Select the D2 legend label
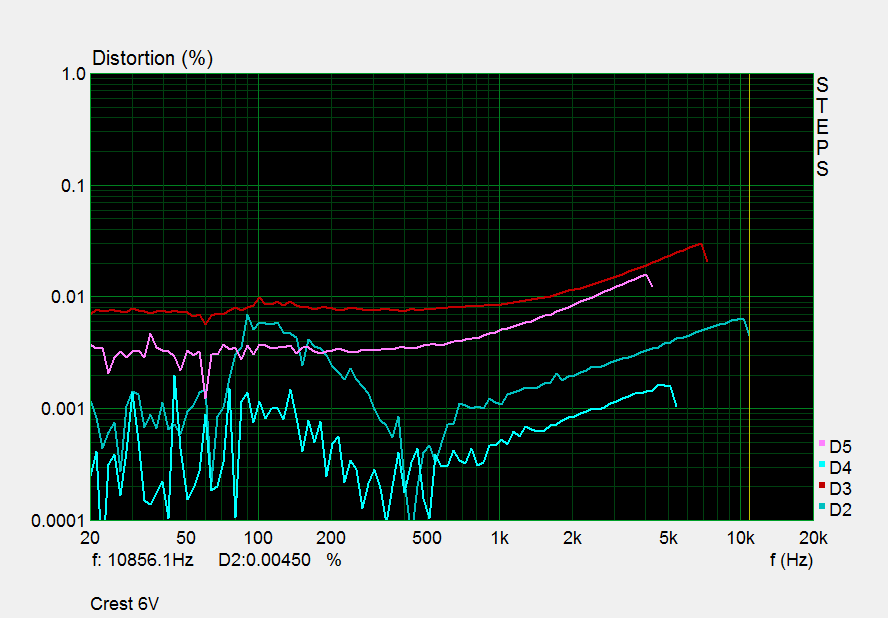The image size is (888, 618). [840, 510]
